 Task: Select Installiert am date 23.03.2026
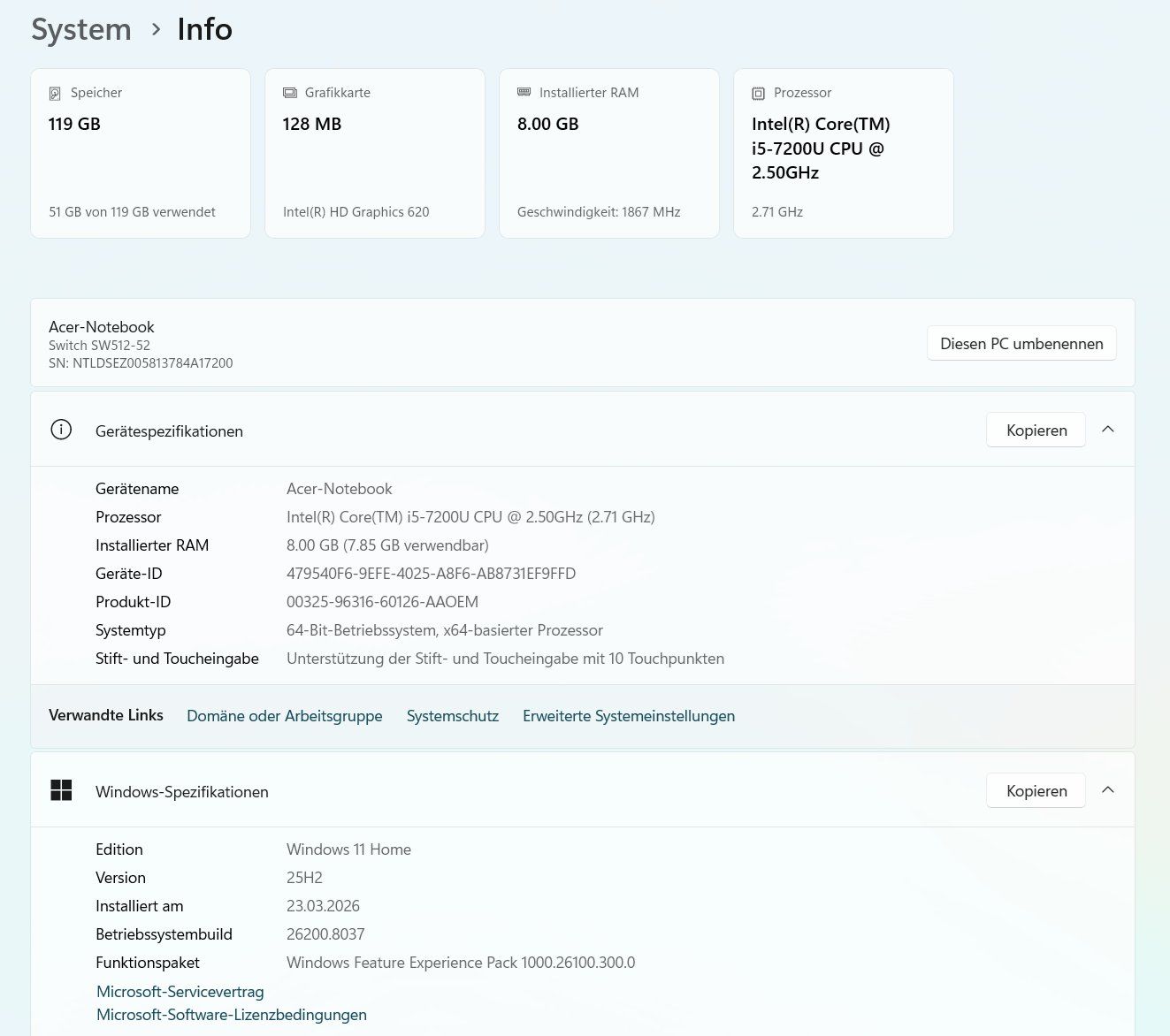click(323, 906)
